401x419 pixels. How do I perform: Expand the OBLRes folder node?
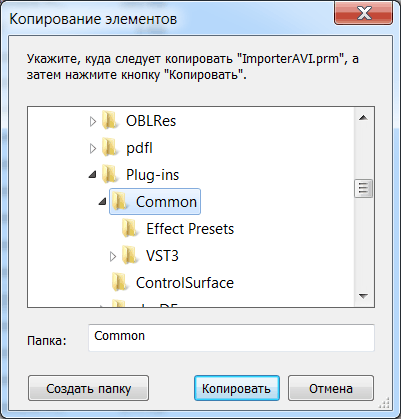[x=93, y=121]
